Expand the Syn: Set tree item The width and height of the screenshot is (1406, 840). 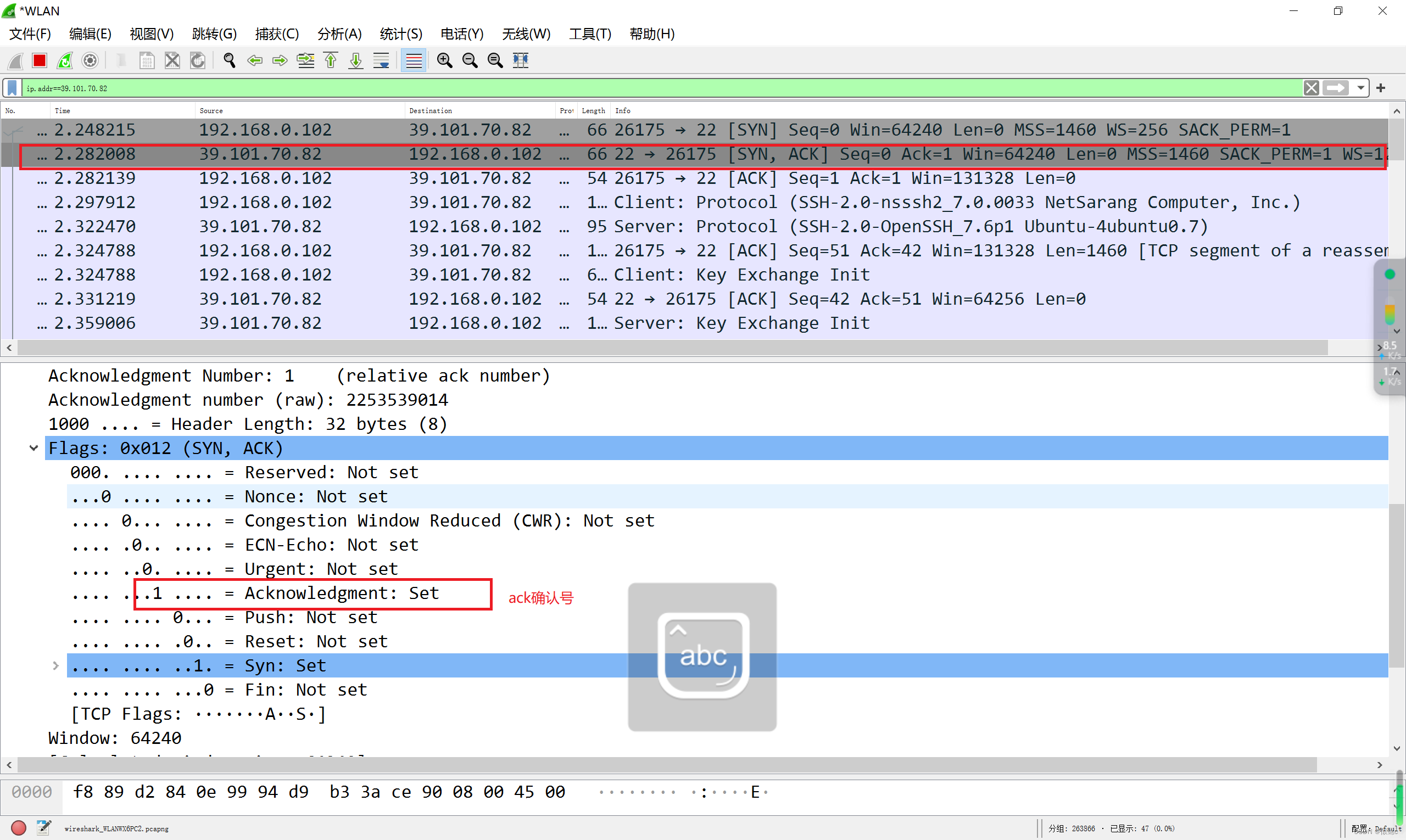click(55, 665)
